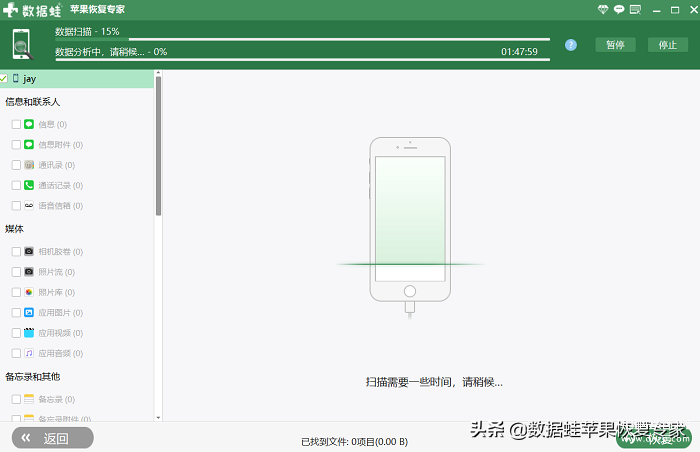Click the 信息附件 attachments icon

click(x=29, y=145)
